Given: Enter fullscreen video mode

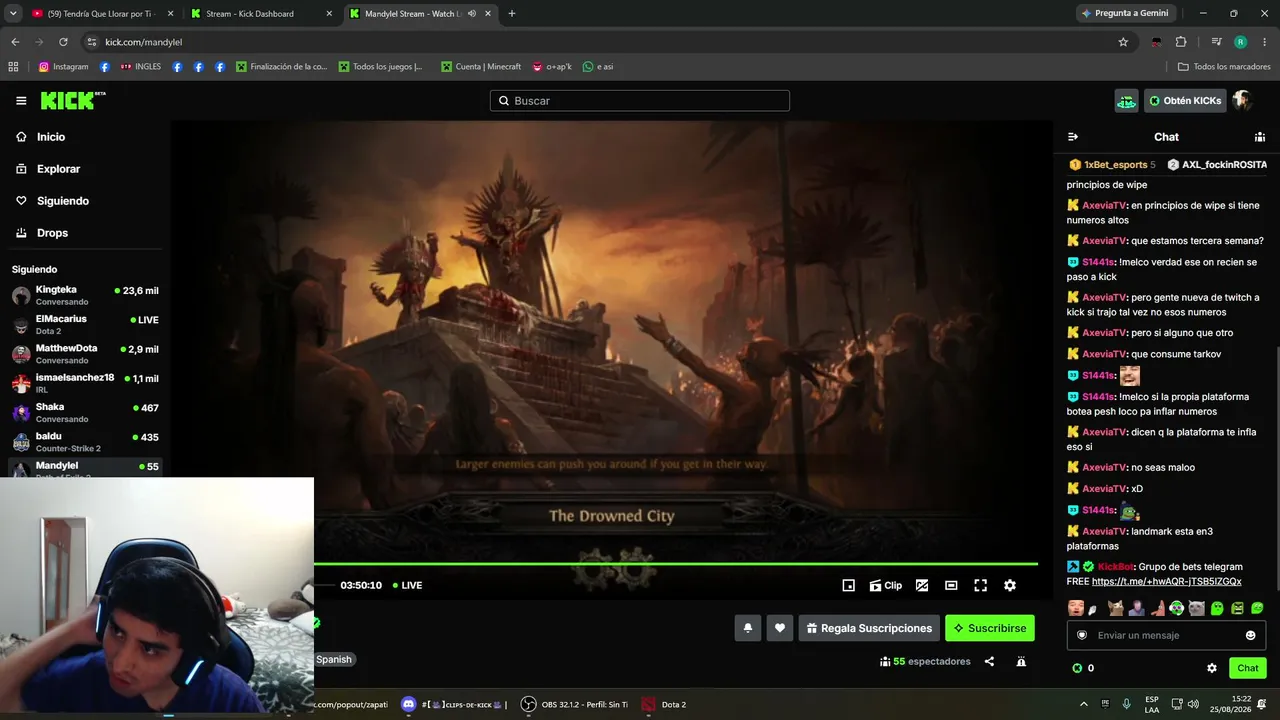Looking at the screenshot, I should 981,586.
